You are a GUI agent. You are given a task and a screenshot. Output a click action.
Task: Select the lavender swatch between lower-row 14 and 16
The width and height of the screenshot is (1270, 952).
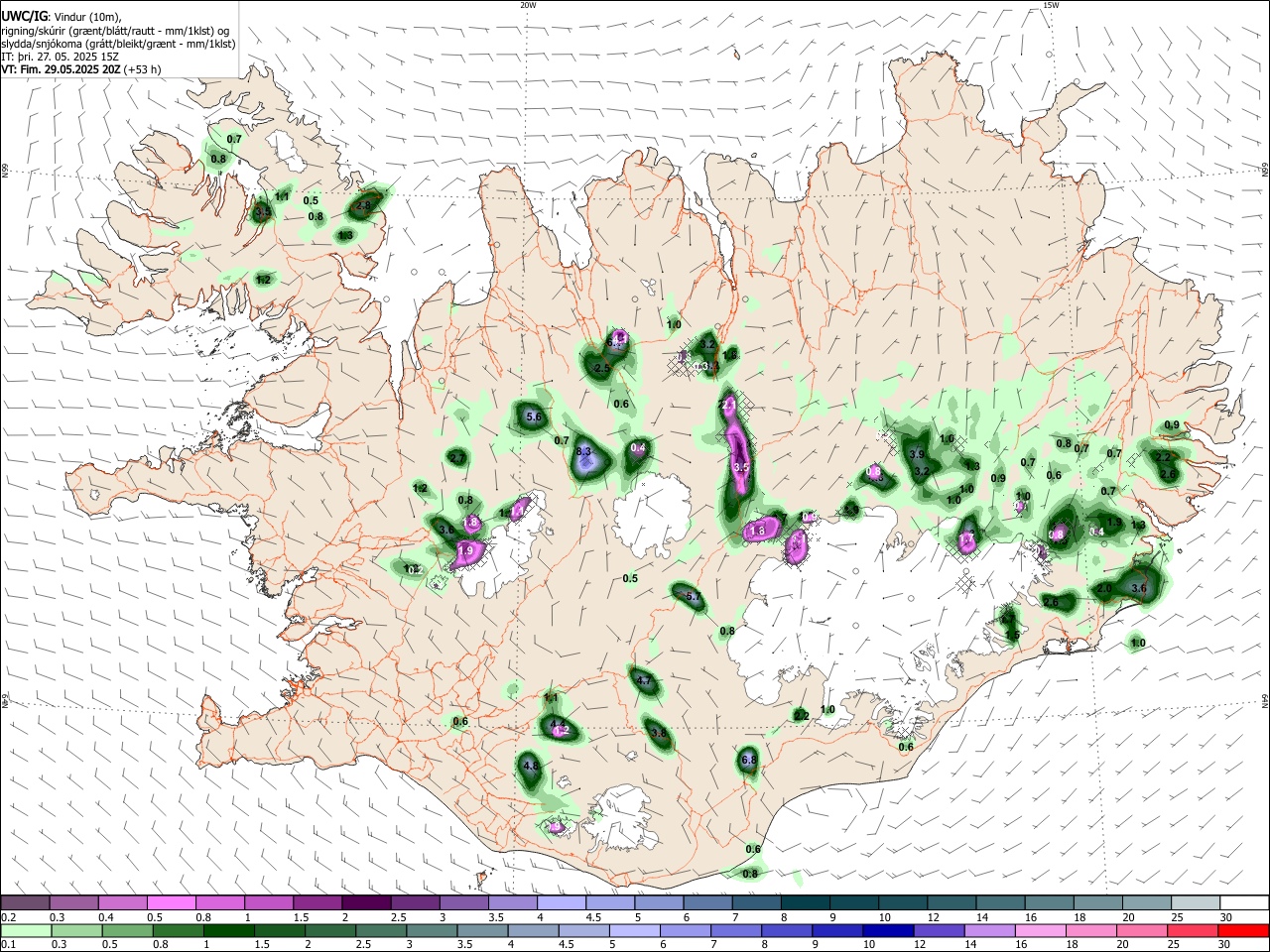(x=988, y=931)
